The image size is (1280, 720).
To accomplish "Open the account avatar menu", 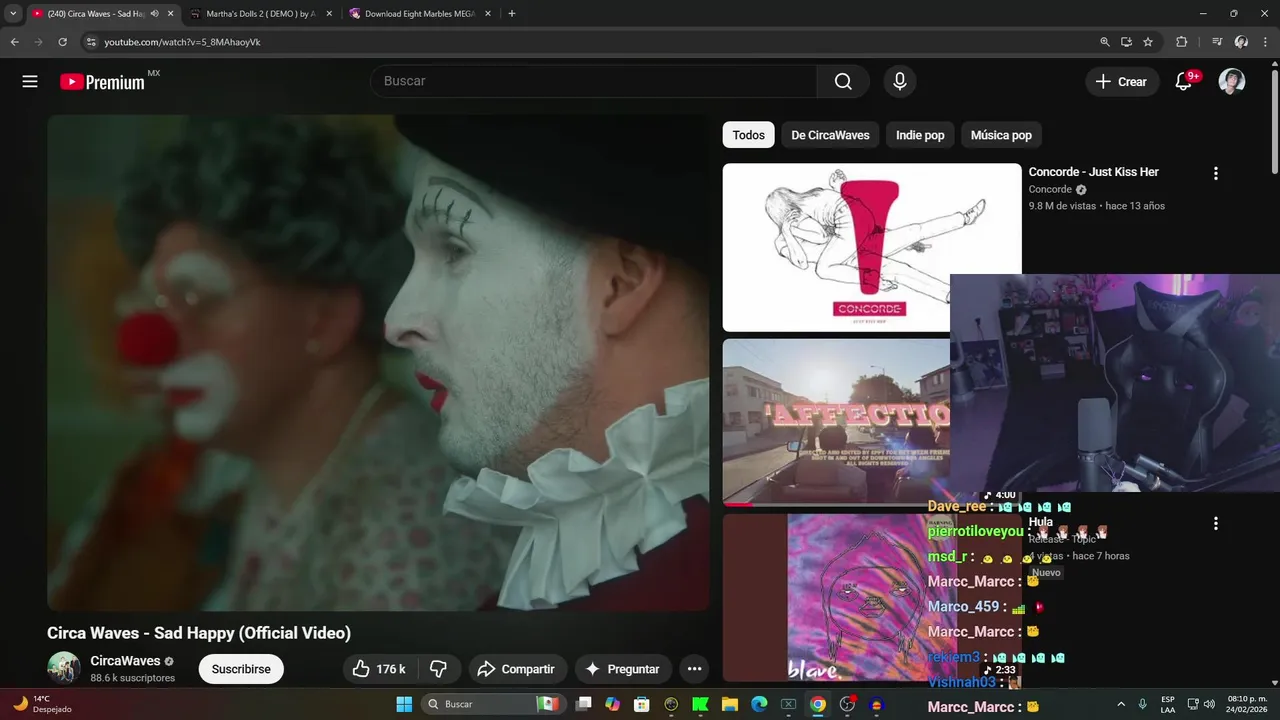I will [x=1232, y=82].
